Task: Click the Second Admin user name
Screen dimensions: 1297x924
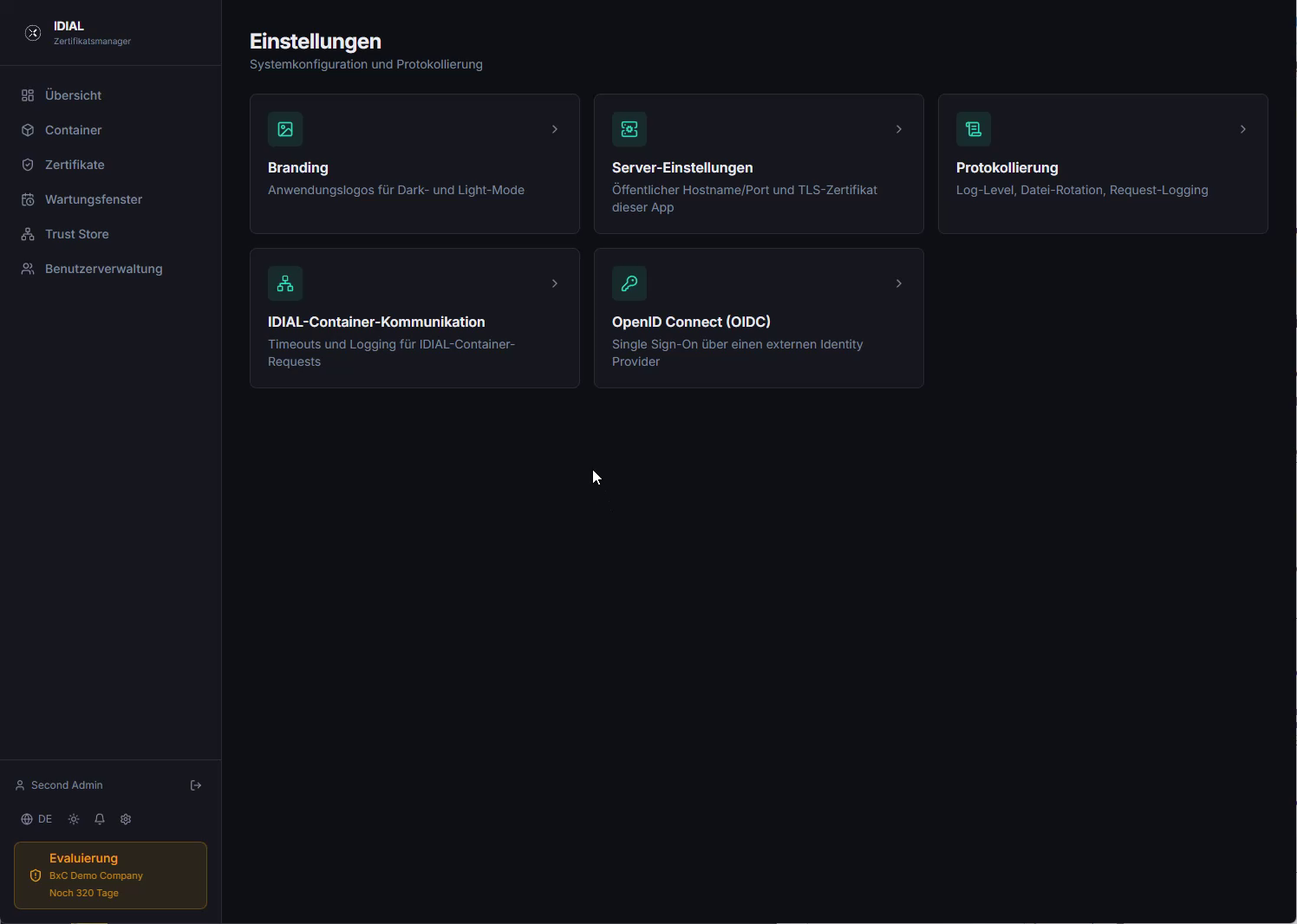Action: click(x=67, y=785)
